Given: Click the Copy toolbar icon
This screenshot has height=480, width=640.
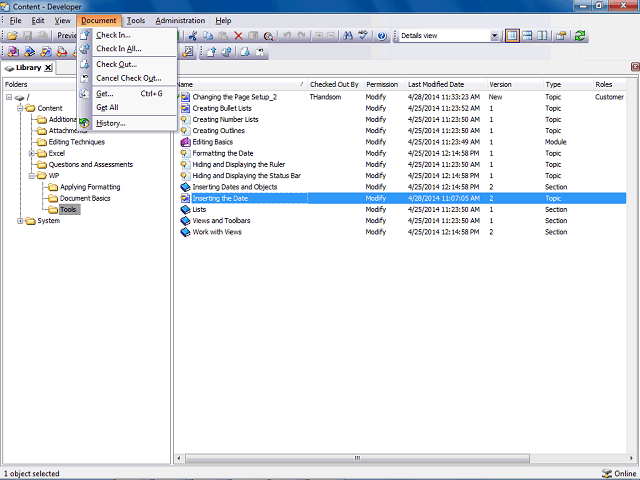Looking at the screenshot, I should tap(208, 36).
